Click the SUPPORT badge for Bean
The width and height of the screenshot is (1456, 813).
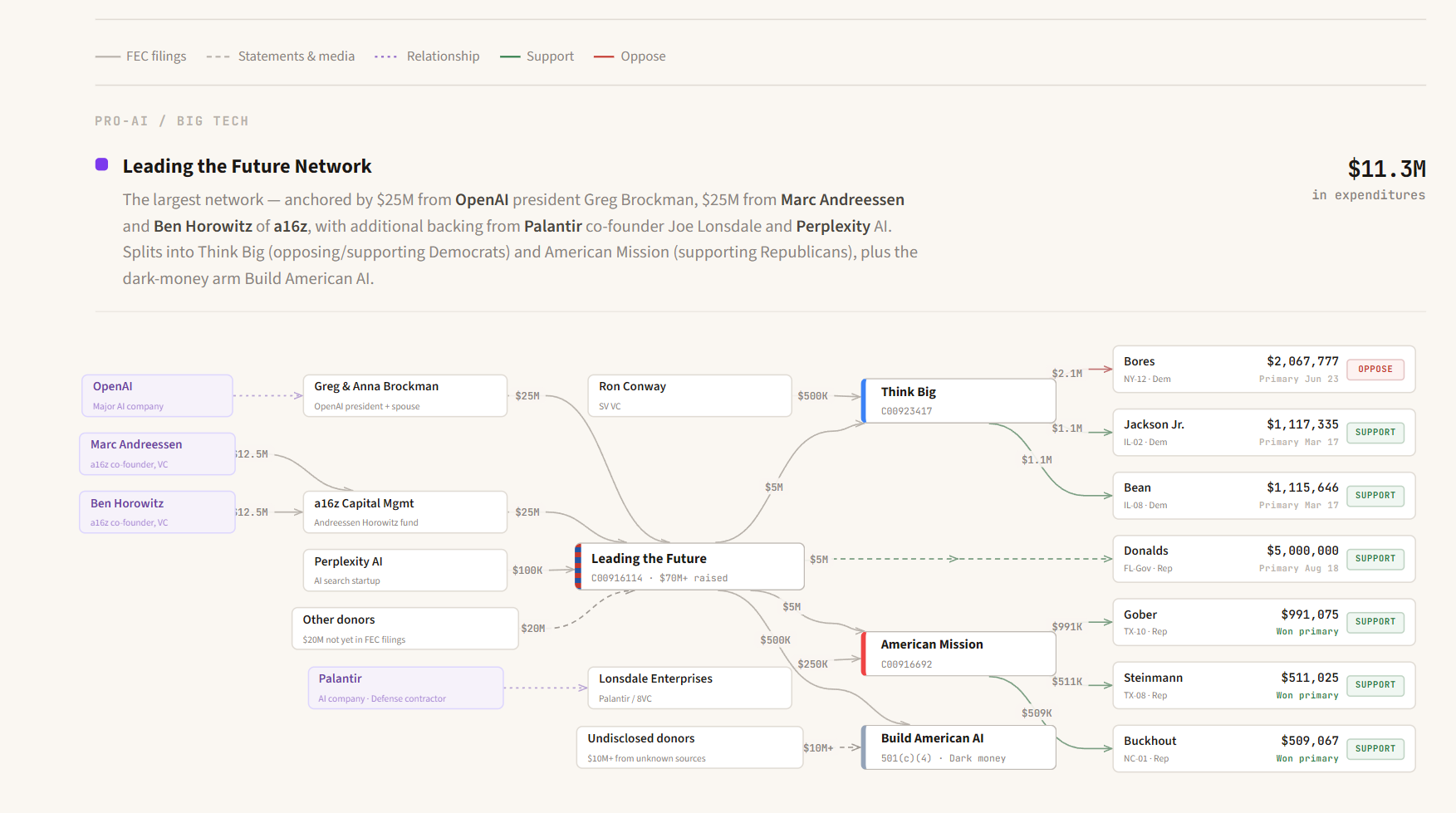tap(1375, 496)
